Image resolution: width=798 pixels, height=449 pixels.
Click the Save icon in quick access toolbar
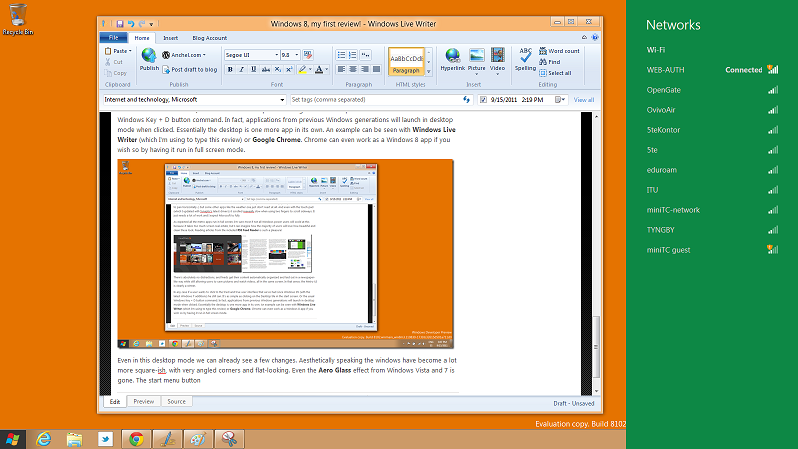(x=120, y=24)
